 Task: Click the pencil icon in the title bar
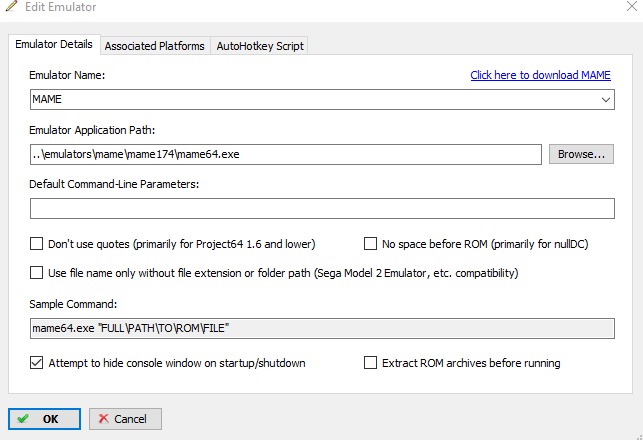12,6
